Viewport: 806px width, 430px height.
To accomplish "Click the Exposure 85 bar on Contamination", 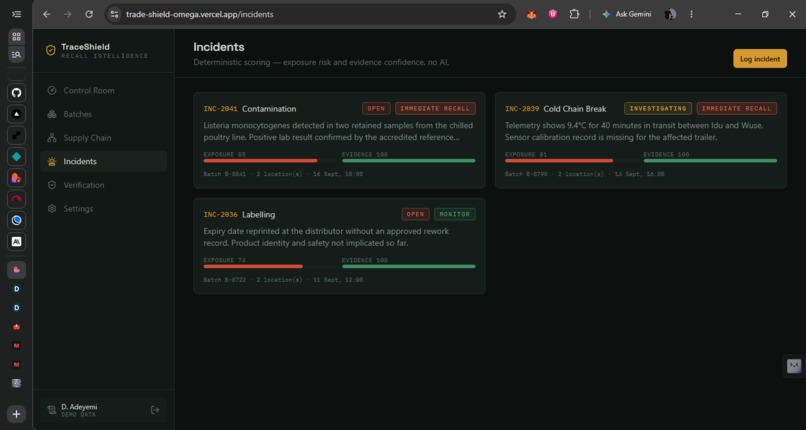I will pos(270,161).
